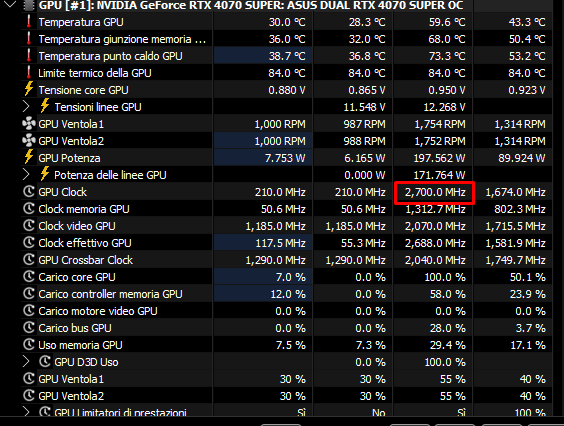The width and height of the screenshot is (564, 426).
Task: Click the 7.753 W current power value
Action: click(x=285, y=158)
